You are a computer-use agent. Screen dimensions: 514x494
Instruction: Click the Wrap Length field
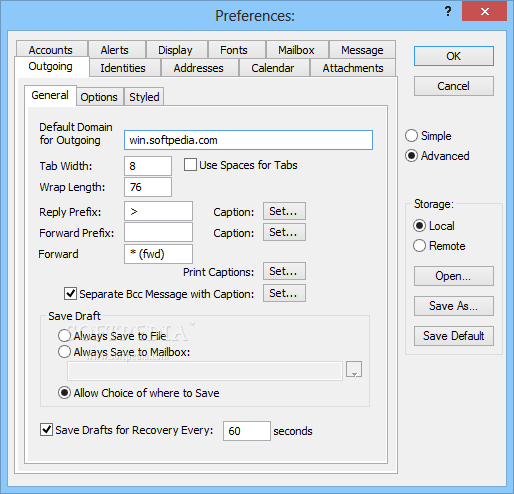[x=148, y=187]
